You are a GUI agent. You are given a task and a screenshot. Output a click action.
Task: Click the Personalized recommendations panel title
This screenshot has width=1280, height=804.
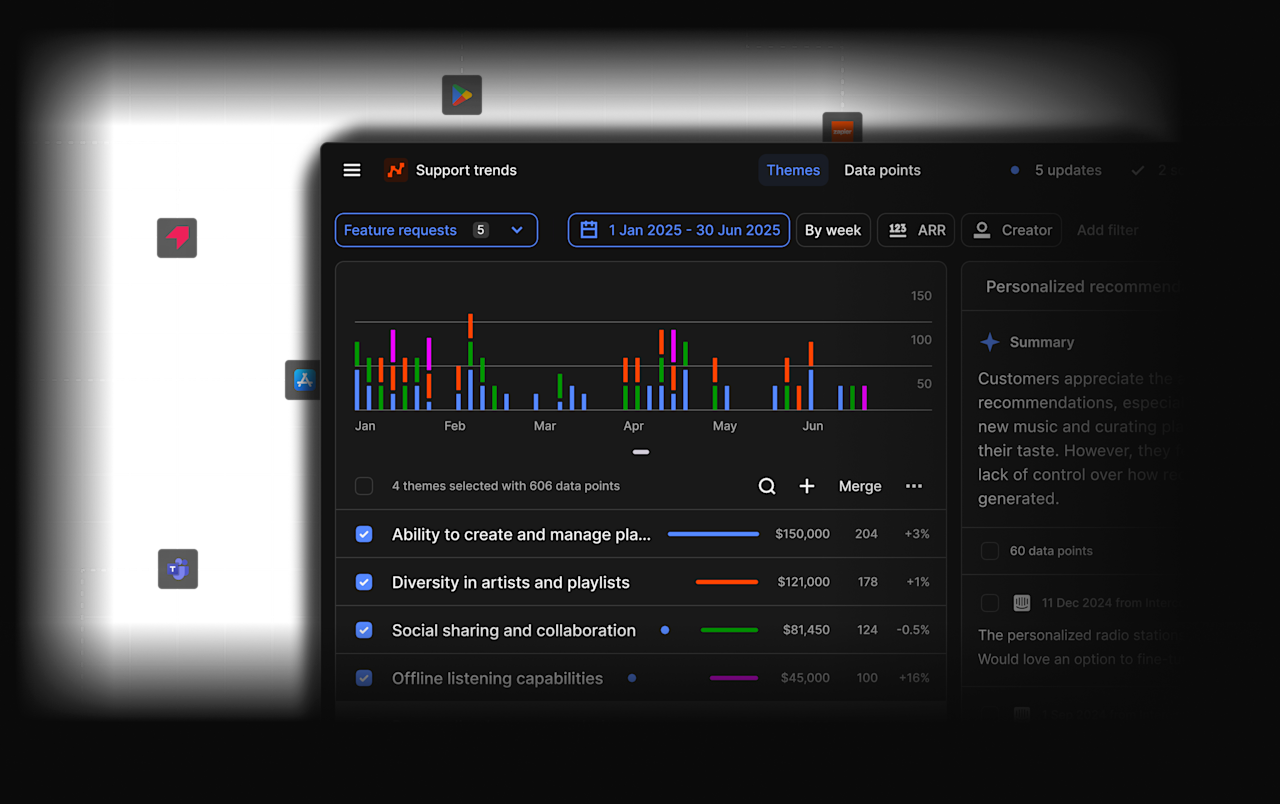coord(1082,287)
